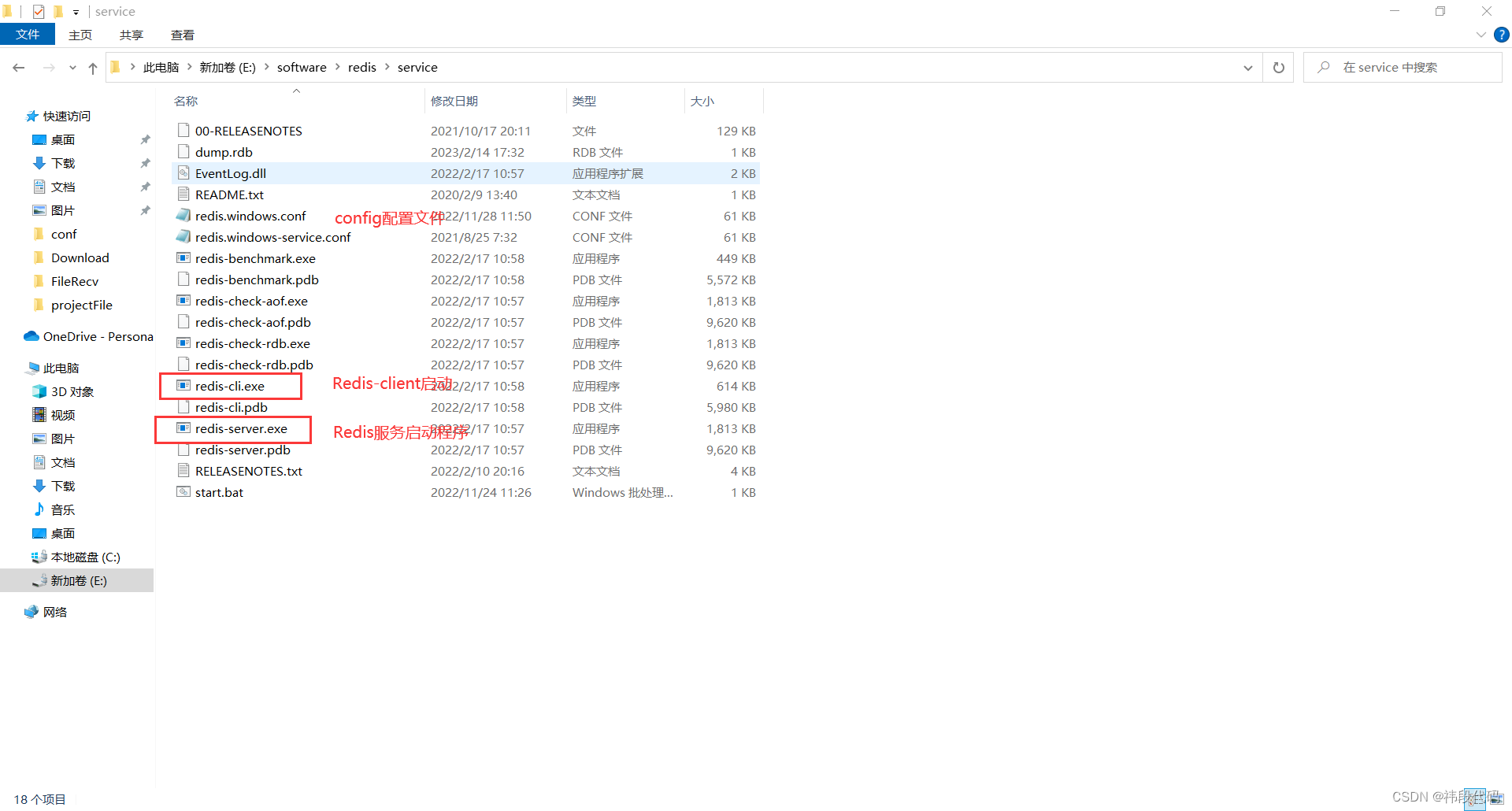Sort files by 名称 column header
Image resolution: width=1512 pixels, height=811 pixels.
point(186,101)
